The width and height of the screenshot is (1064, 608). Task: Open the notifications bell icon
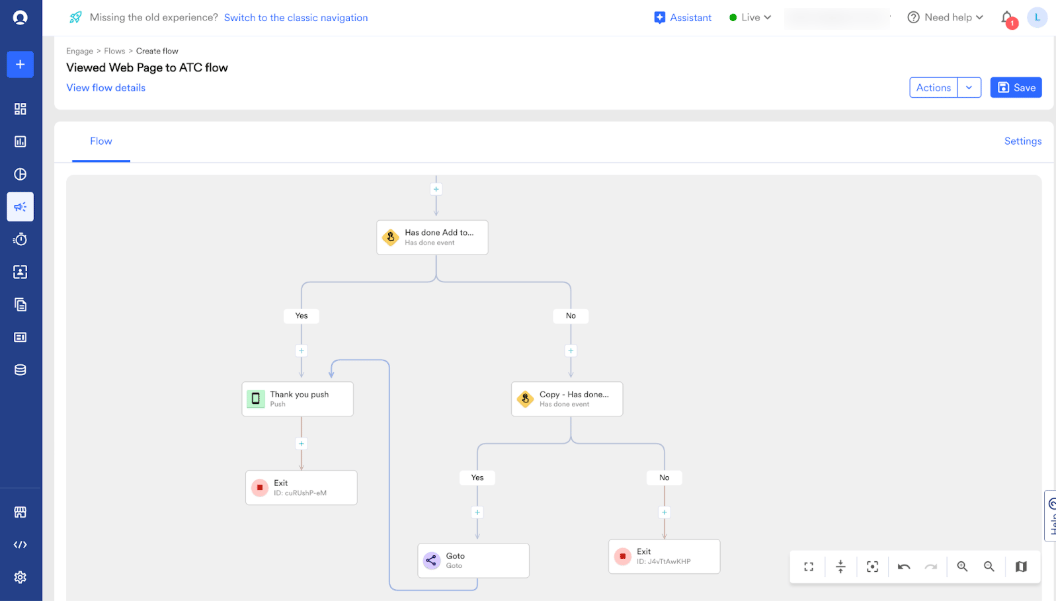tap(1007, 18)
